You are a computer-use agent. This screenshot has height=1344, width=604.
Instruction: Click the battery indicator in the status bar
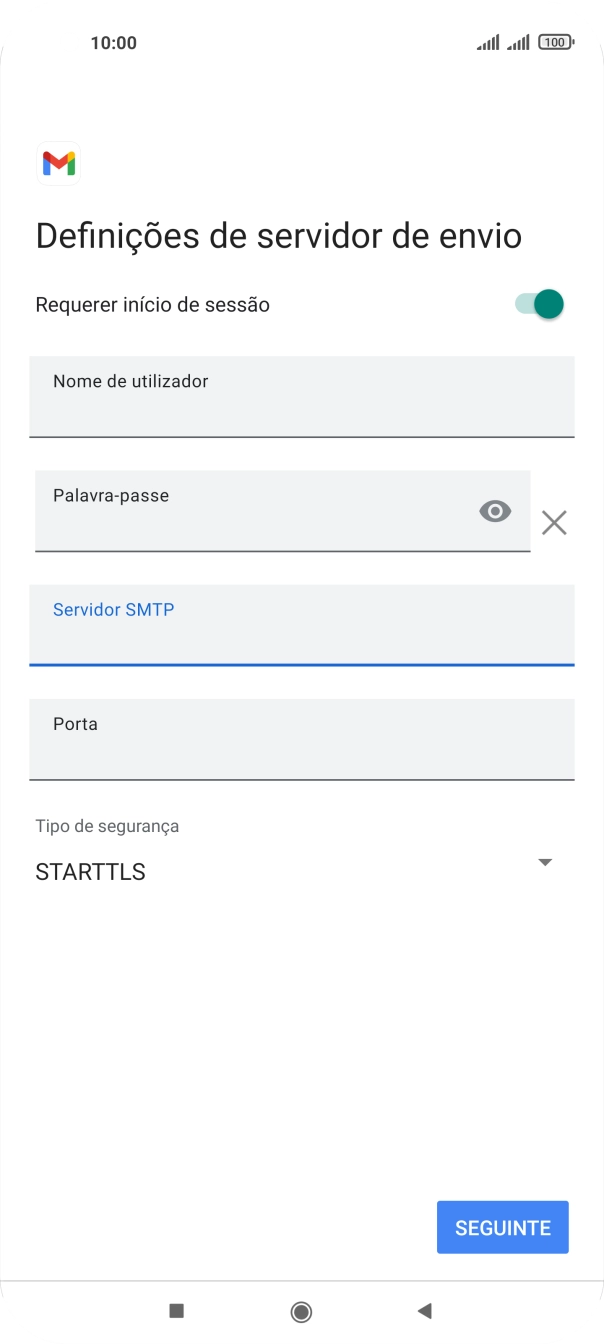(x=556, y=42)
